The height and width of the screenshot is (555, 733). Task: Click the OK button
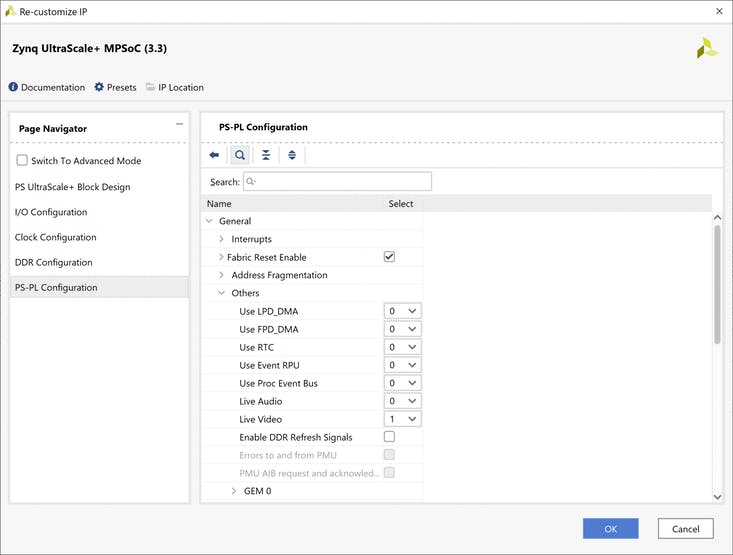[x=610, y=528]
